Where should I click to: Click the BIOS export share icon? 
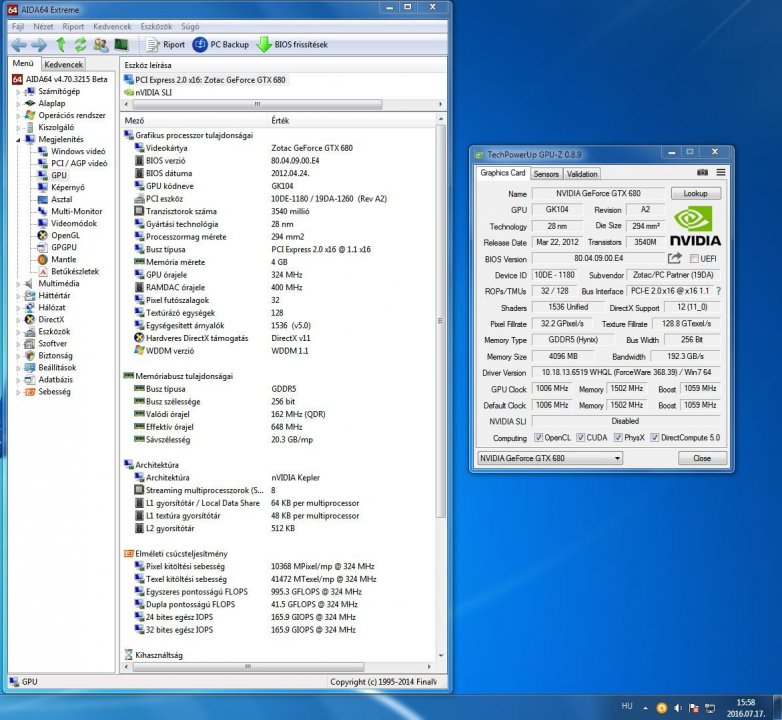pyautogui.click(x=675, y=258)
